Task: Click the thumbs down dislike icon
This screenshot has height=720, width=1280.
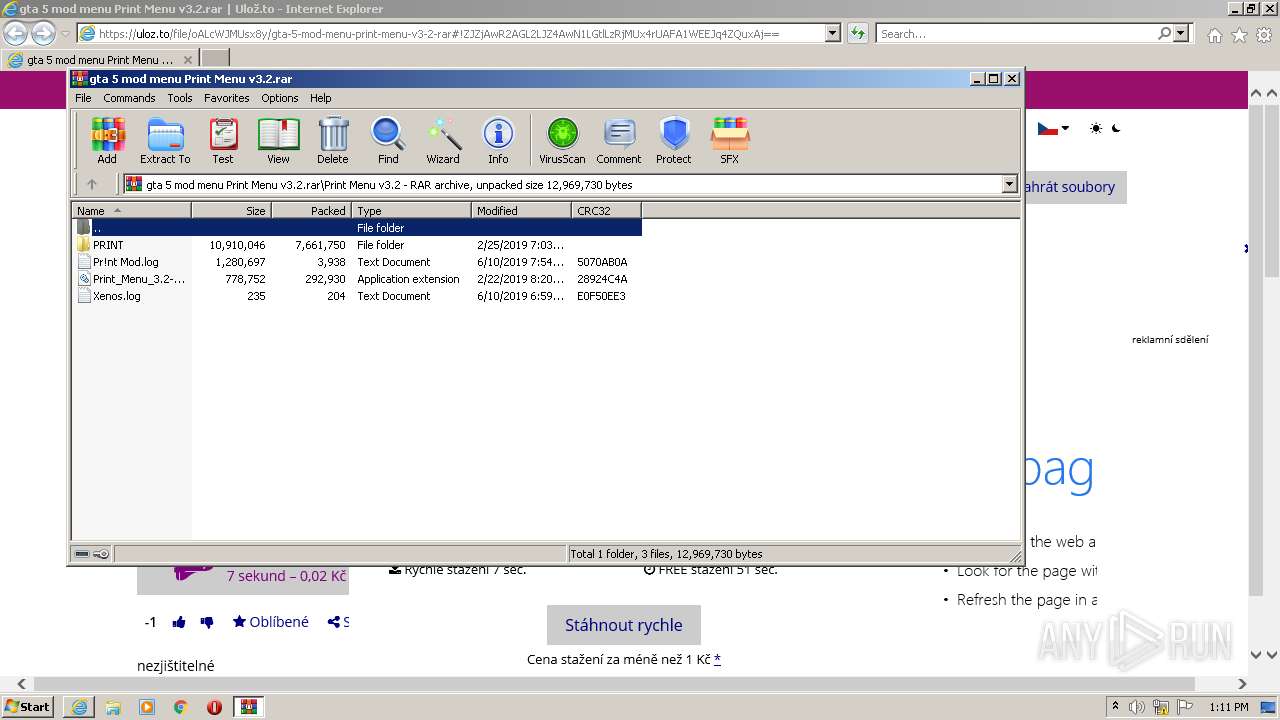Action: (x=207, y=622)
